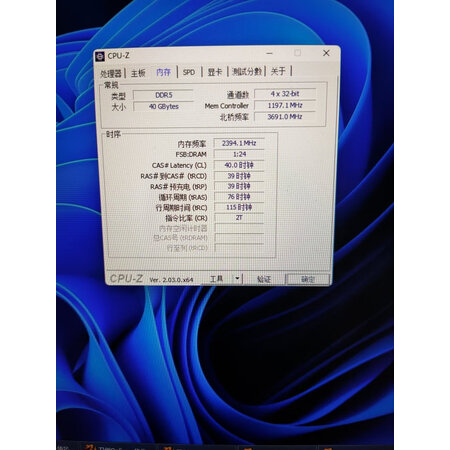The image size is (450, 450).
Task: Switch to the 显卡 tab
Action: (215, 72)
